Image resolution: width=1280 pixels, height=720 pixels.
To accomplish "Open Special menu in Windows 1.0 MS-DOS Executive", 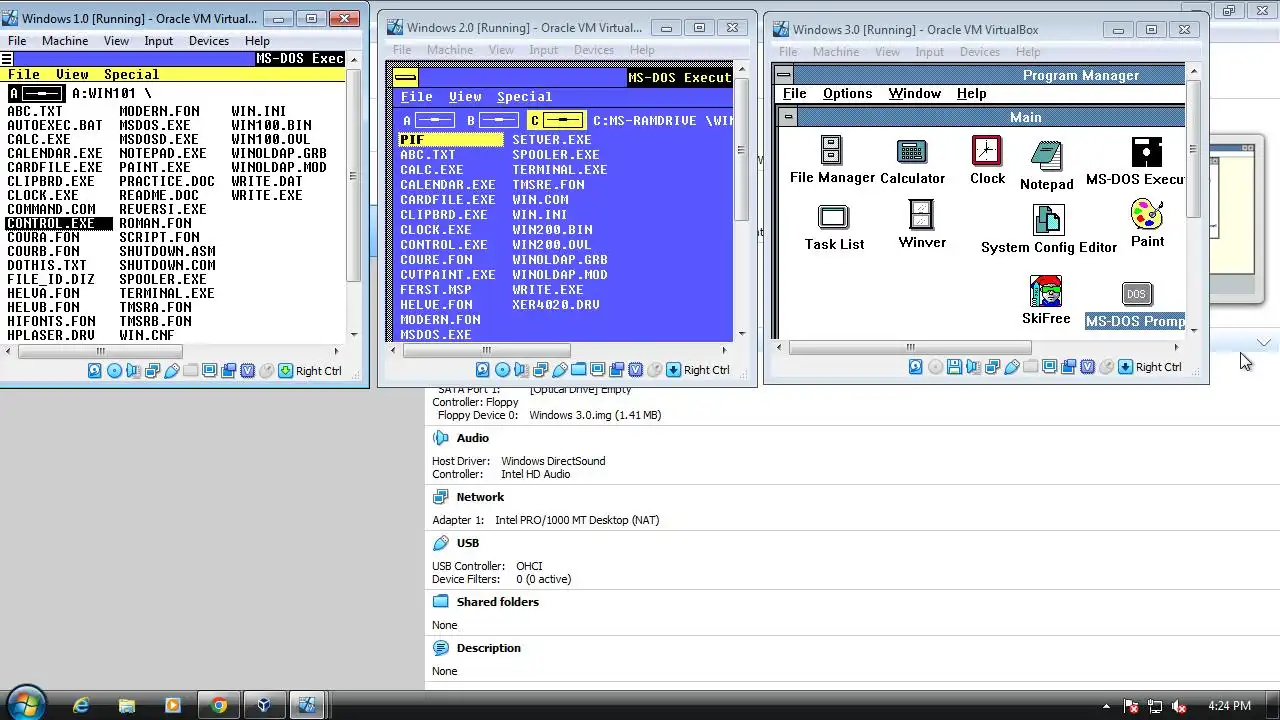I will point(132,74).
